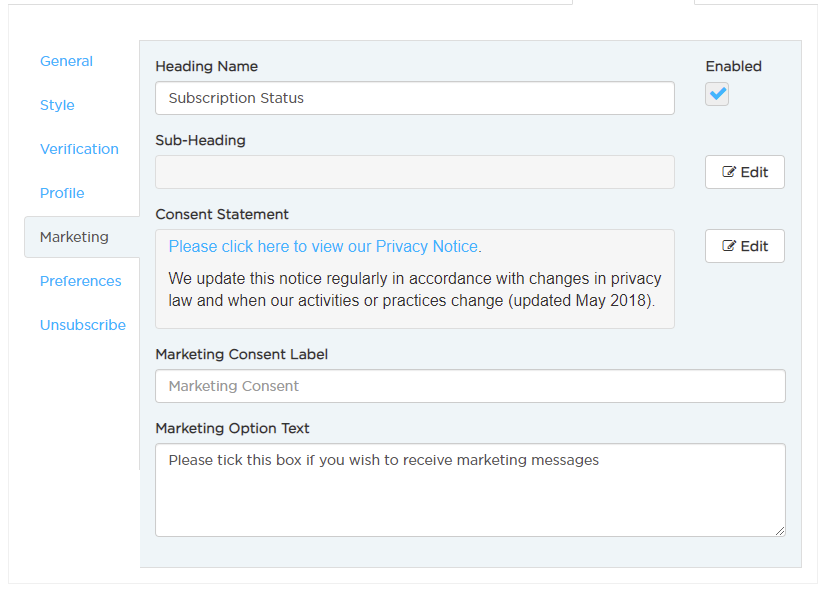The width and height of the screenshot is (827, 592).
Task: Switch to the Unsubscribe tab
Action: (x=83, y=325)
